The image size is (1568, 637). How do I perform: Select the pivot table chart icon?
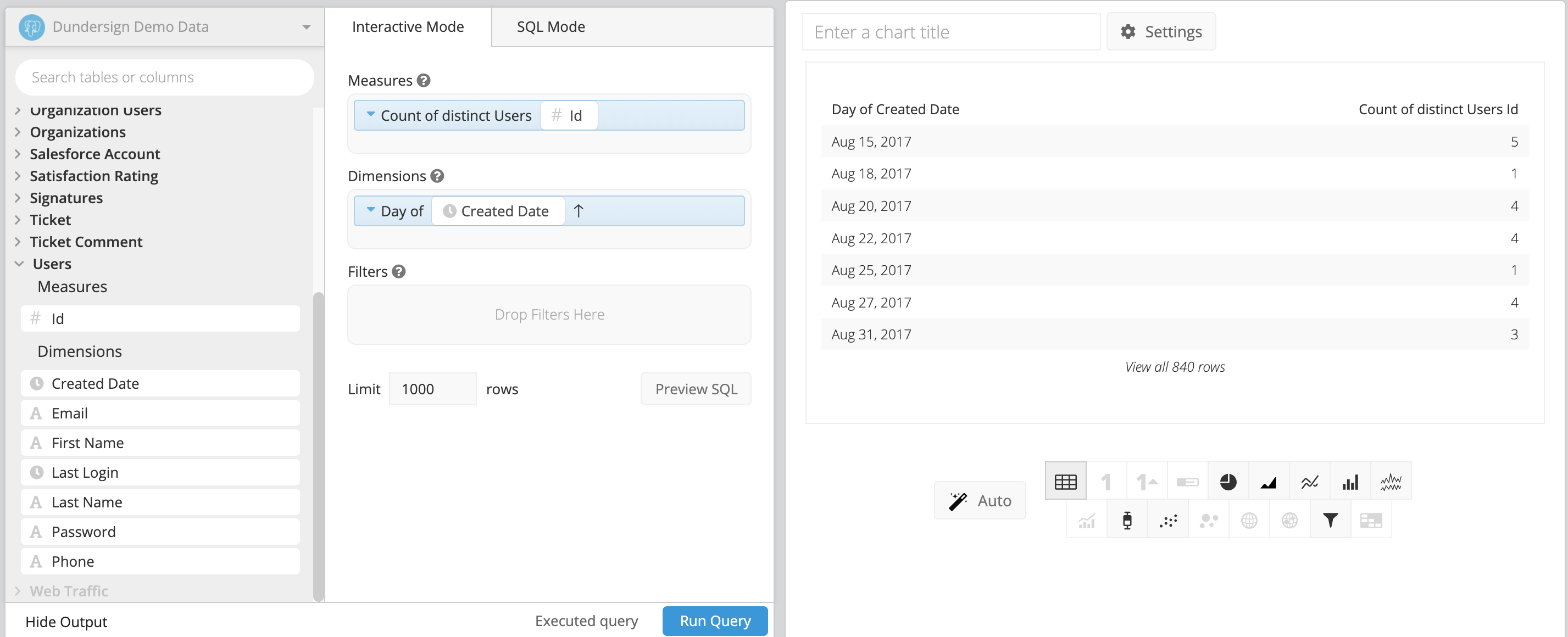tap(1371, 520)
